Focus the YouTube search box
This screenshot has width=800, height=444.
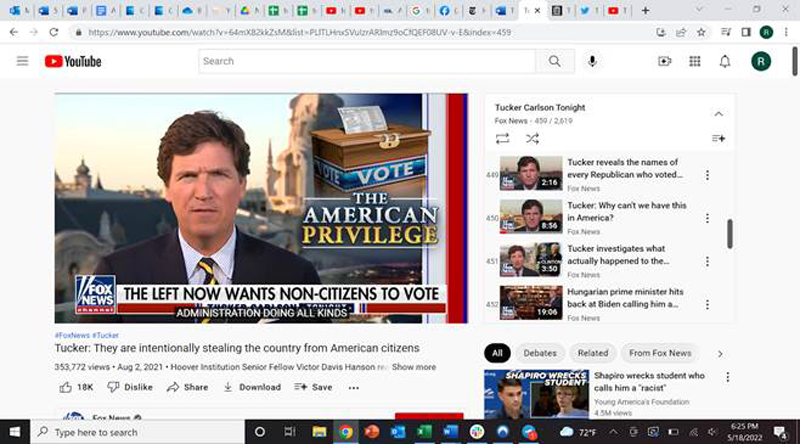coord(367,61)
